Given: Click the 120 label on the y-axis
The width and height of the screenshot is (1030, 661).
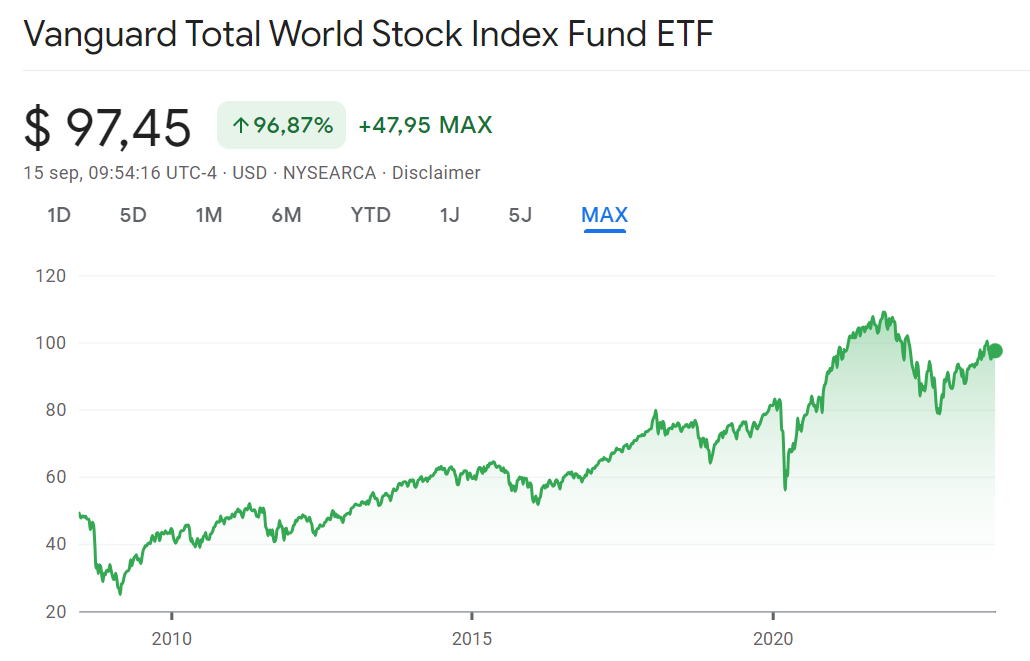Looking at the screenshot, I should point(49,275).
